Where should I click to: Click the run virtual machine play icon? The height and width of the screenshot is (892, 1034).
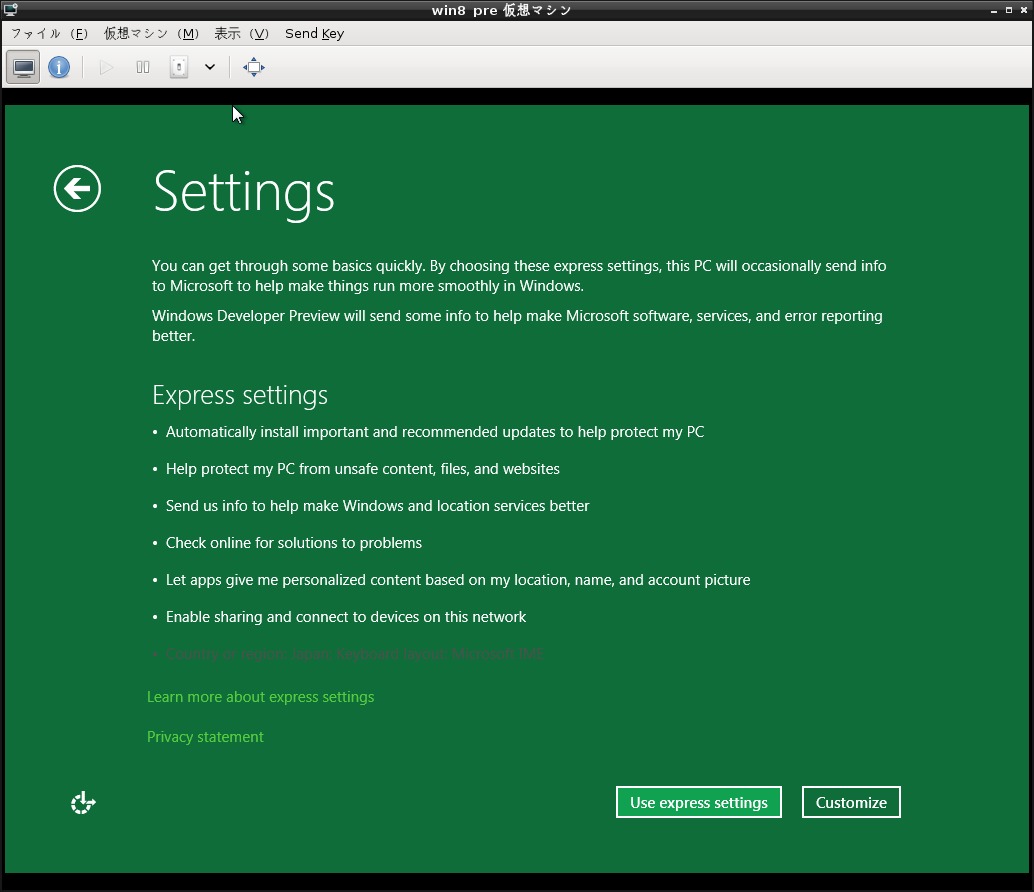[106, 67]
